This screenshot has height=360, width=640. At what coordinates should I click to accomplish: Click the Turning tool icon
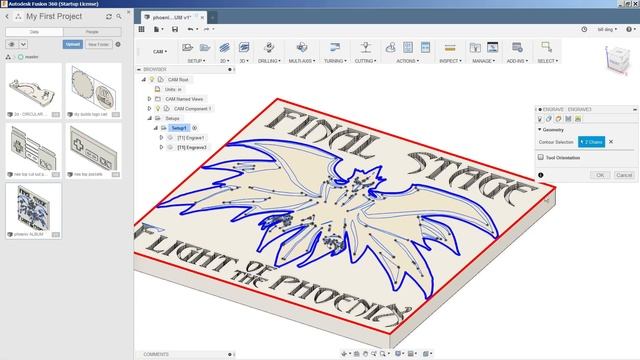click(335, 47)
